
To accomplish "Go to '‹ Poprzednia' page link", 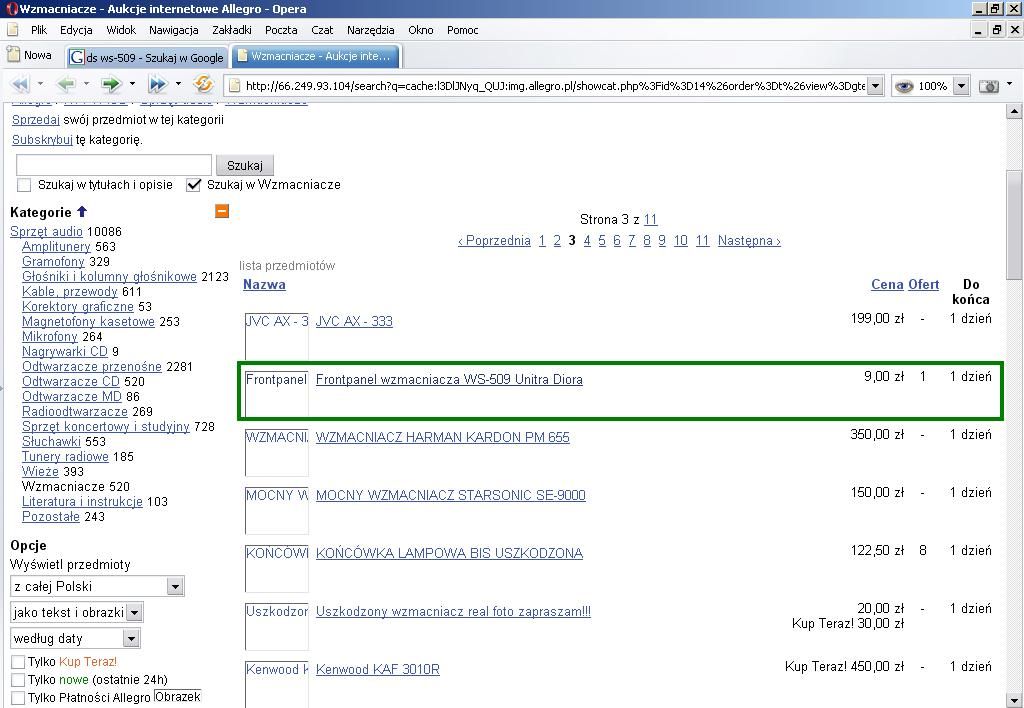I will point(494,240).
